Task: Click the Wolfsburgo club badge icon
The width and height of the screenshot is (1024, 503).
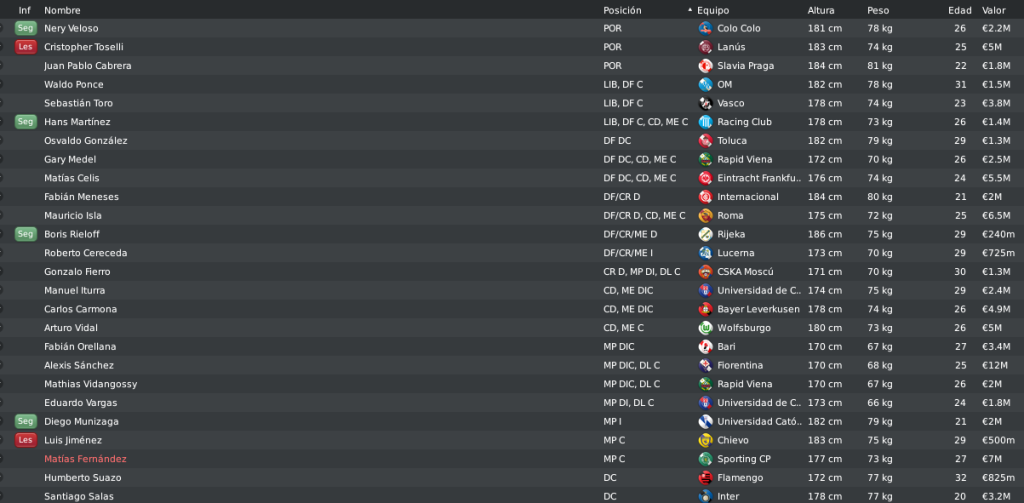Action: [705, 328]
